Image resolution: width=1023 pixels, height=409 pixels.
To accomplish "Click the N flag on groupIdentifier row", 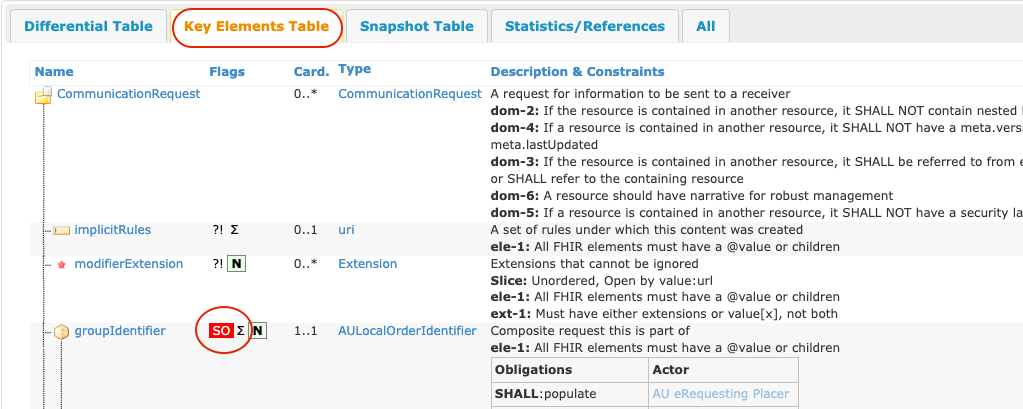I will 258,331.
